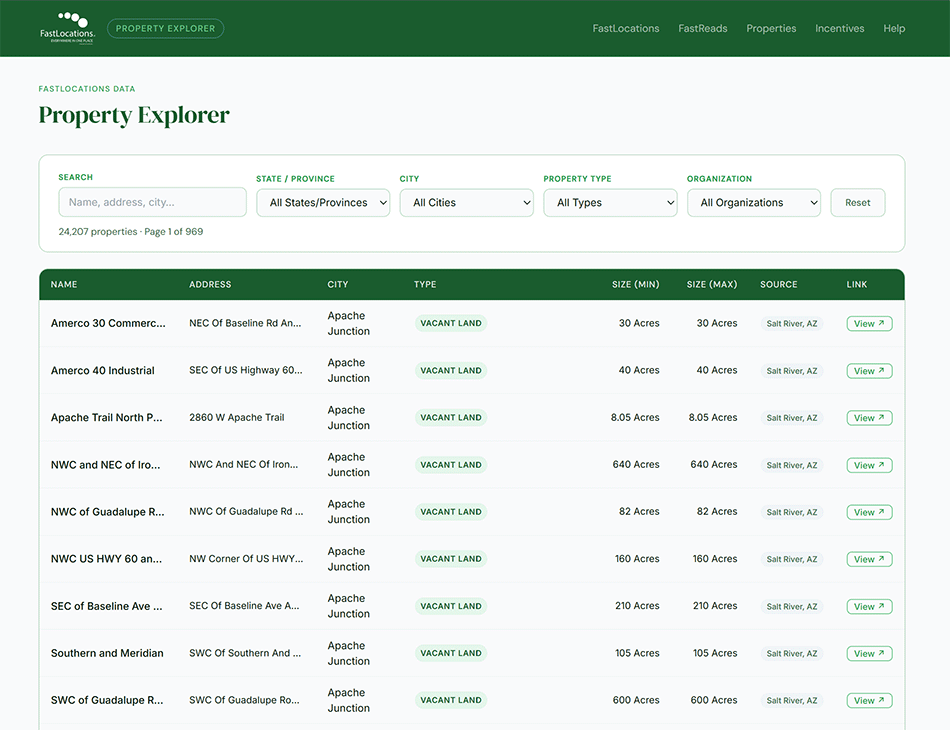Viewport: 950px width, 730px height.
Task: View the NWC of Guadalupe R... property
Action: pyautogui.click(x=869, y=512)
